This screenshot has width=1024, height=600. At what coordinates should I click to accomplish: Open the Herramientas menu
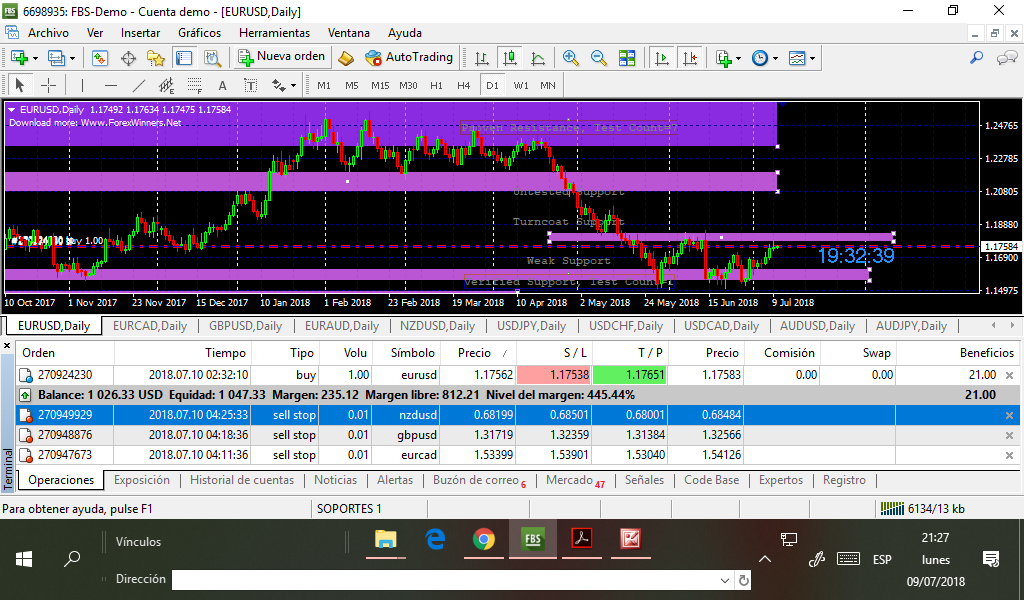(x=274, y=33)
